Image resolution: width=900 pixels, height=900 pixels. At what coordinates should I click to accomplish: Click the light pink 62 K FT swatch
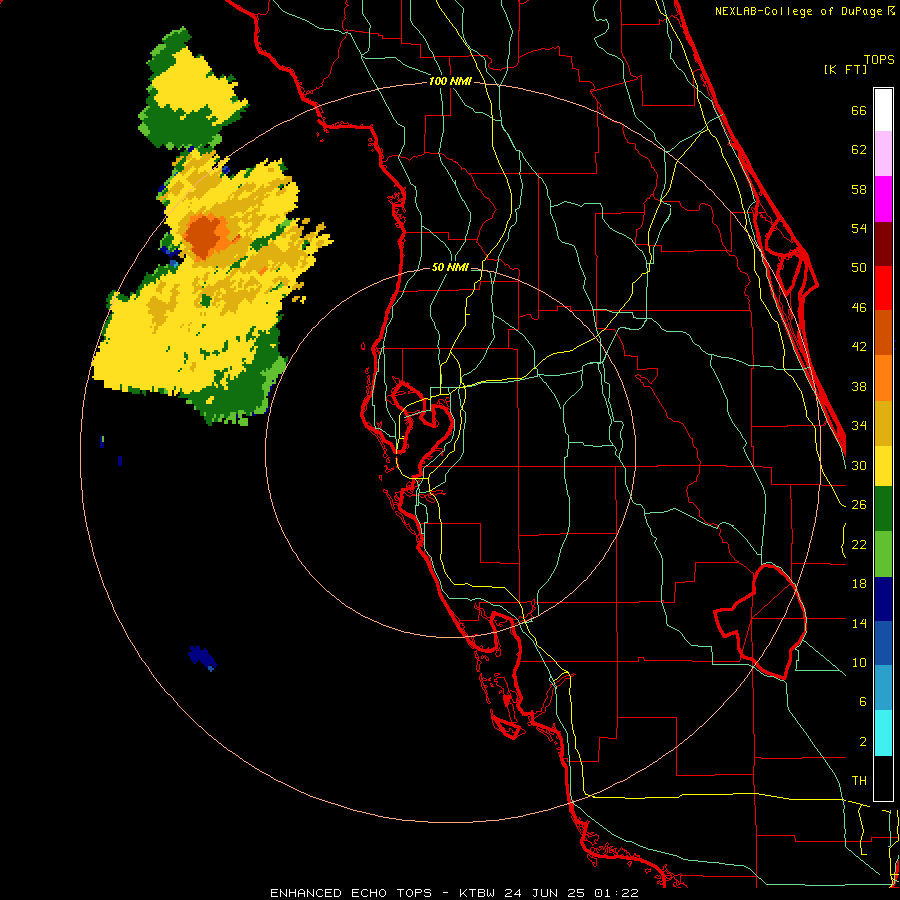click(x=883, y=154)
